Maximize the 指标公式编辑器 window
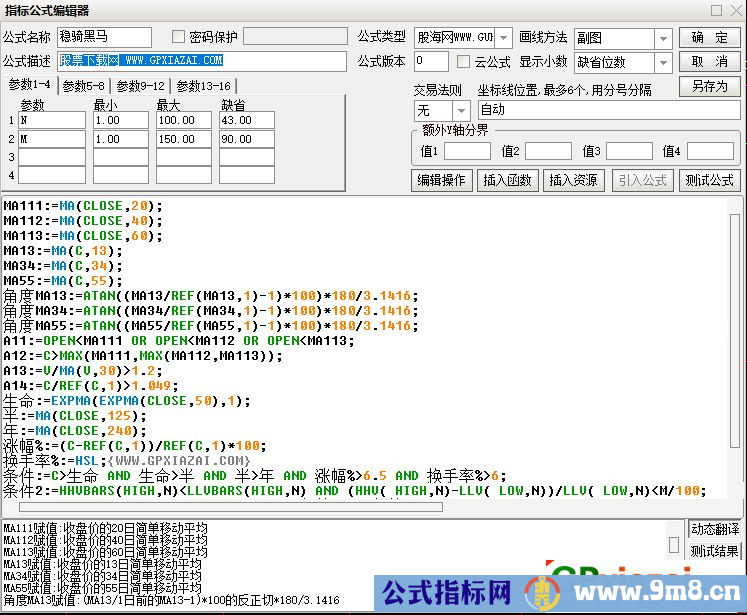 [716, 10]
